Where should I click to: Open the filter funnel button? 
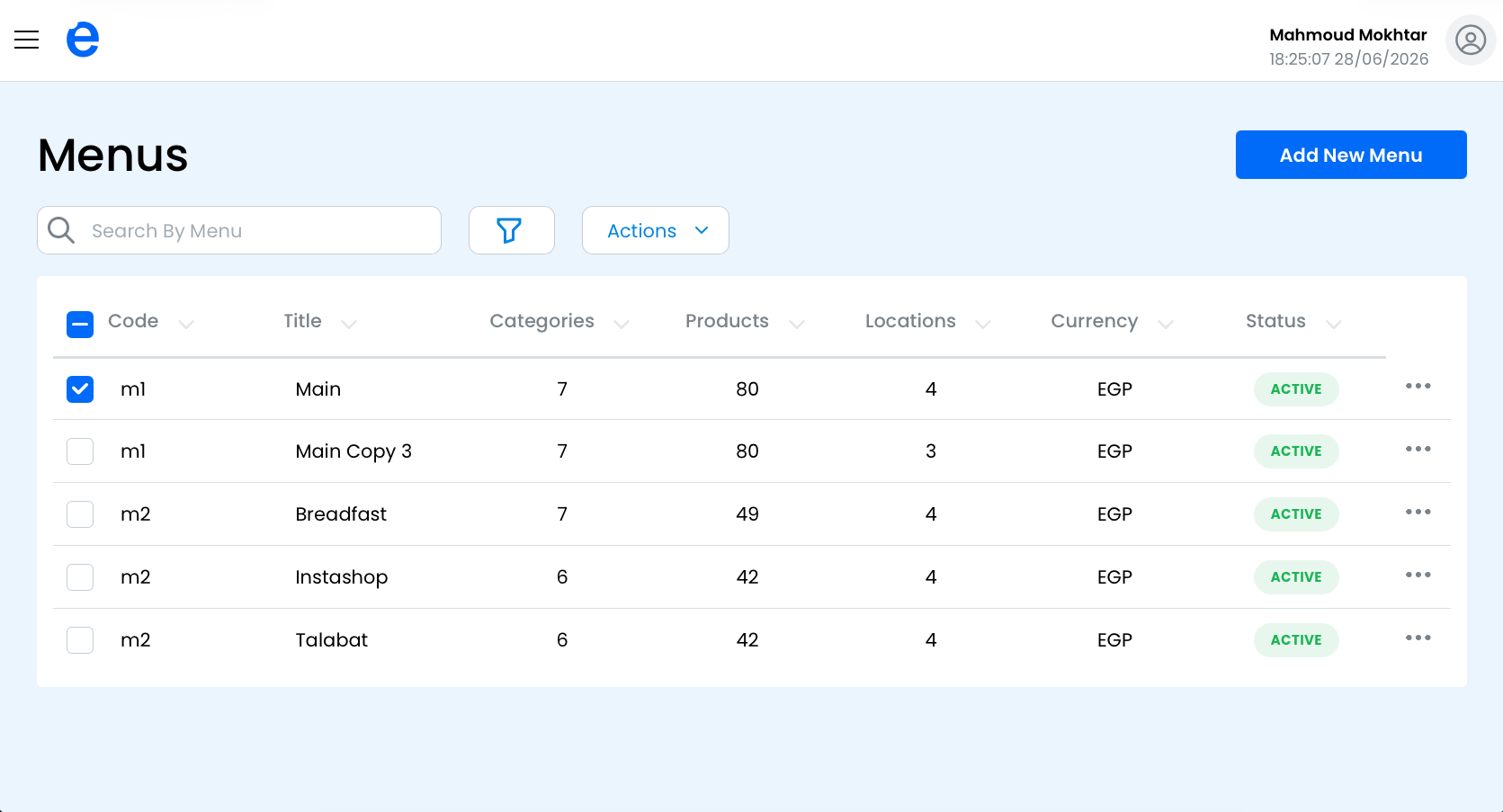click(x=511, y=230)
